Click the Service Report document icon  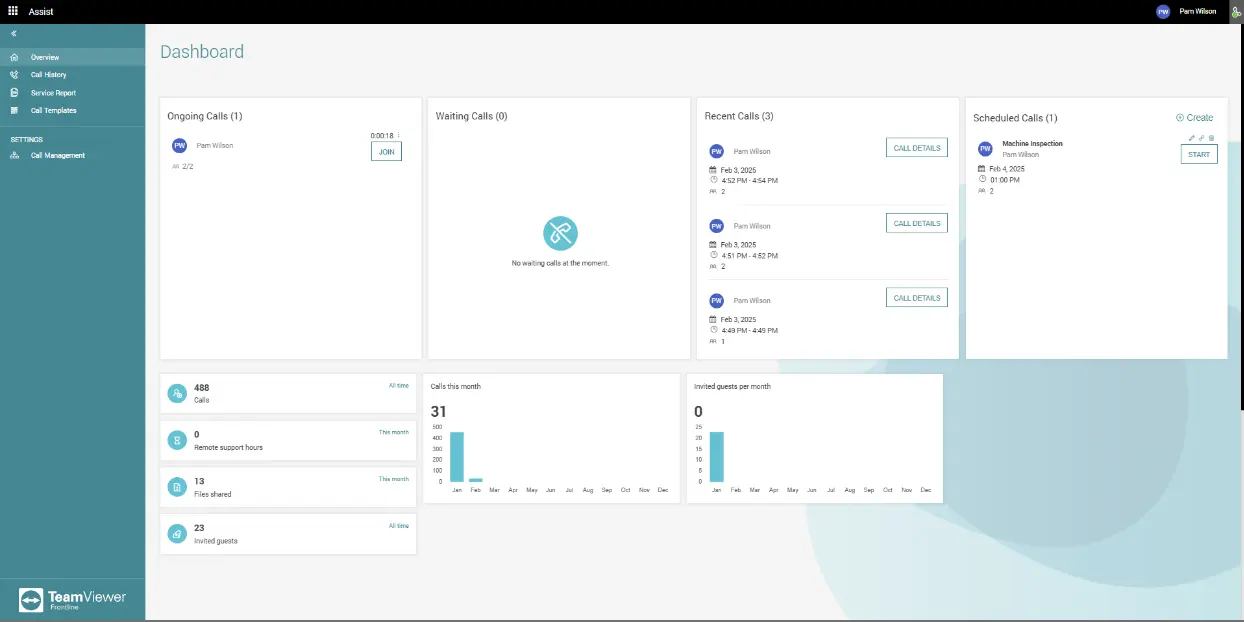(x=14, y=93)
